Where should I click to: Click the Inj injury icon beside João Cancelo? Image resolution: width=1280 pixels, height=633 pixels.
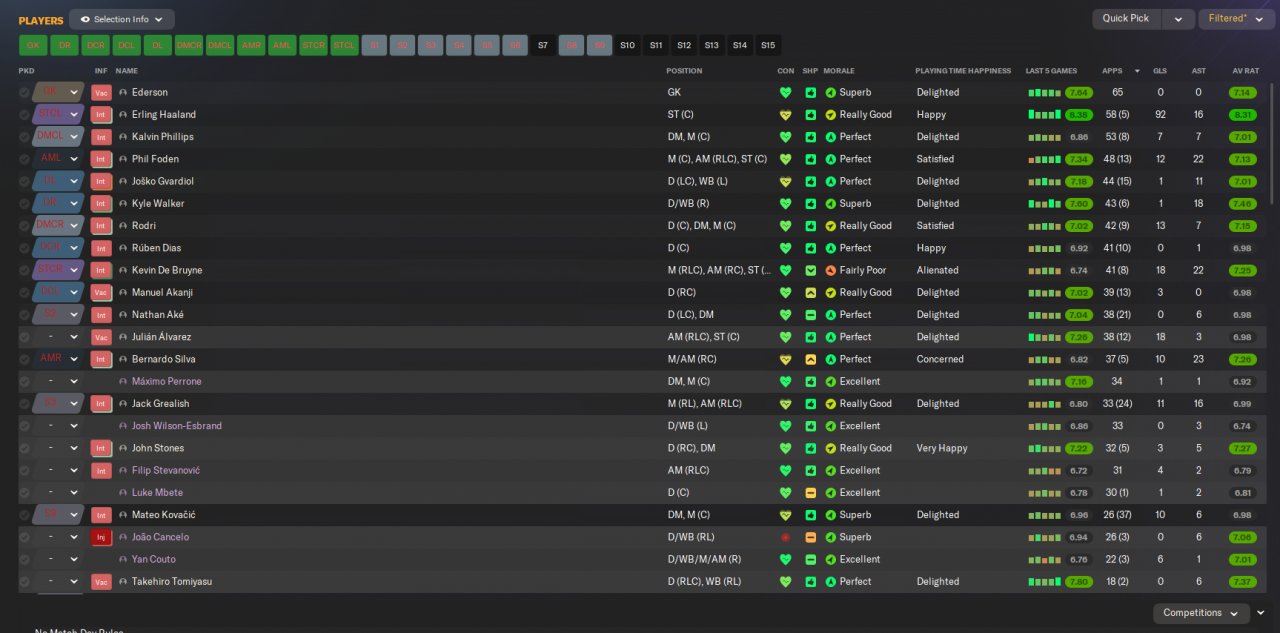pos(101,537)
